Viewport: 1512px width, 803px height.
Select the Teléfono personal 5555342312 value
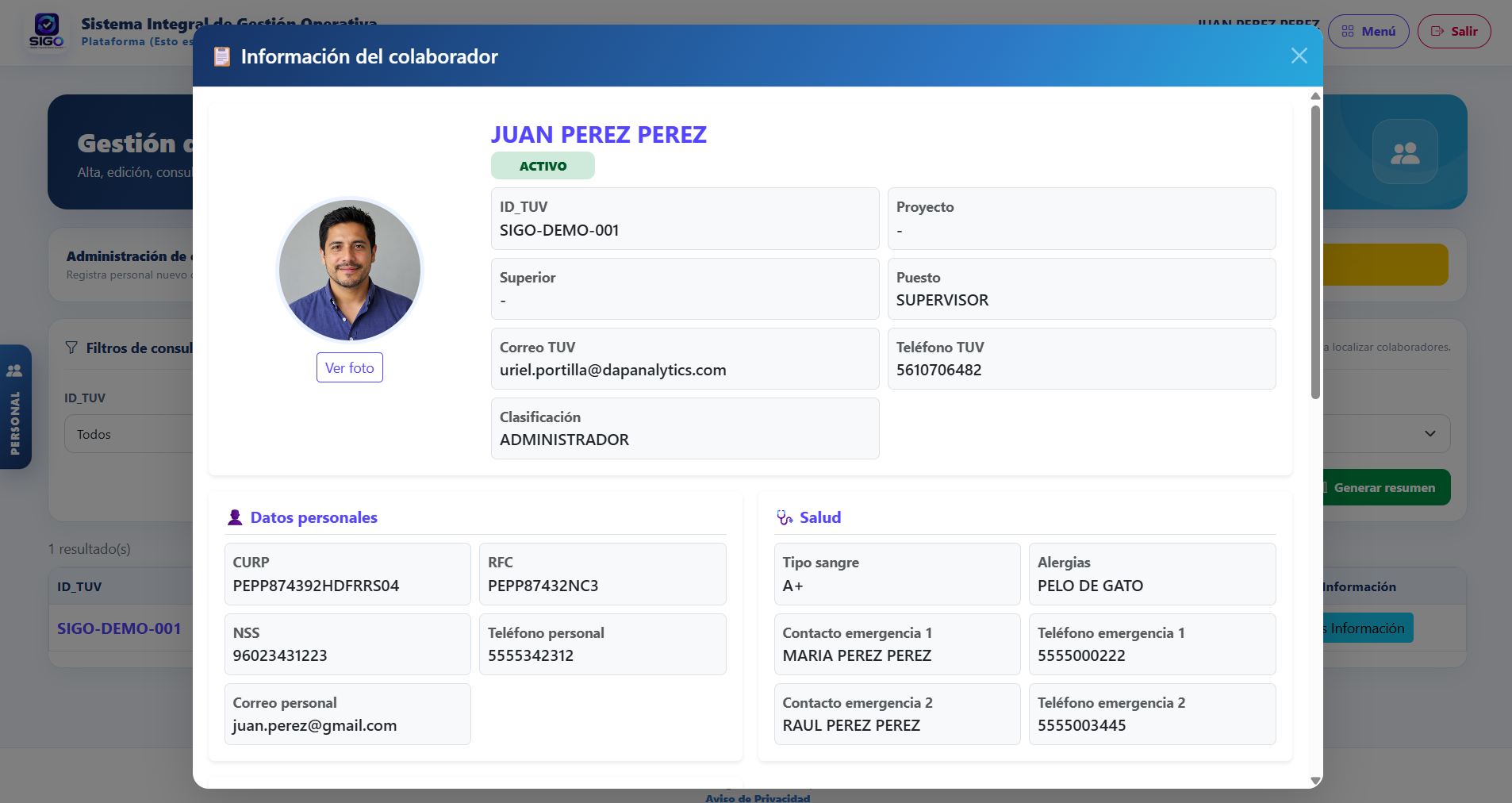pyautogui.click(x=531, y=655)
